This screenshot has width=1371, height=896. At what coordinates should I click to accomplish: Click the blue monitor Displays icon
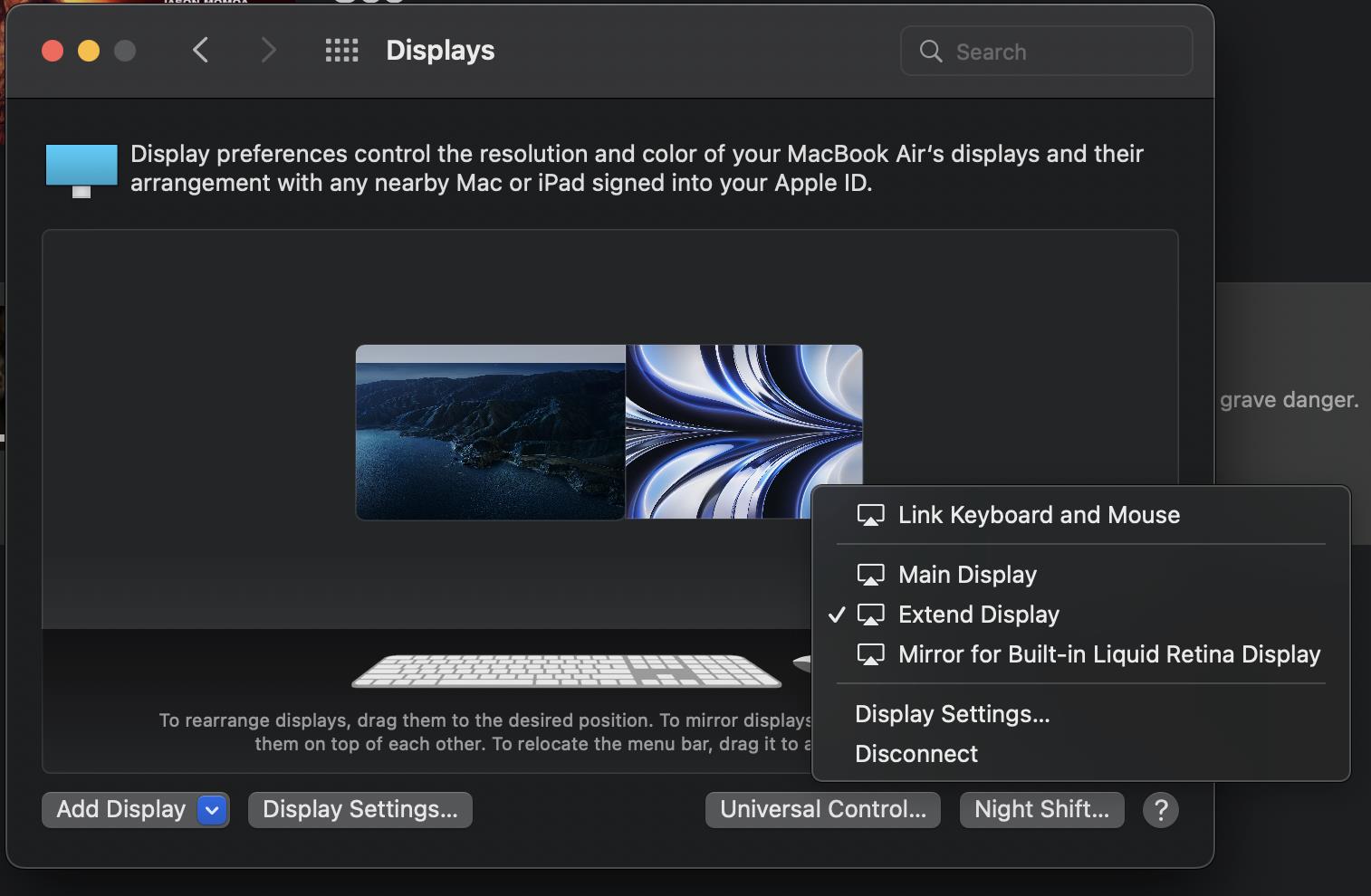pyautogui.click(x=81, y=169)
